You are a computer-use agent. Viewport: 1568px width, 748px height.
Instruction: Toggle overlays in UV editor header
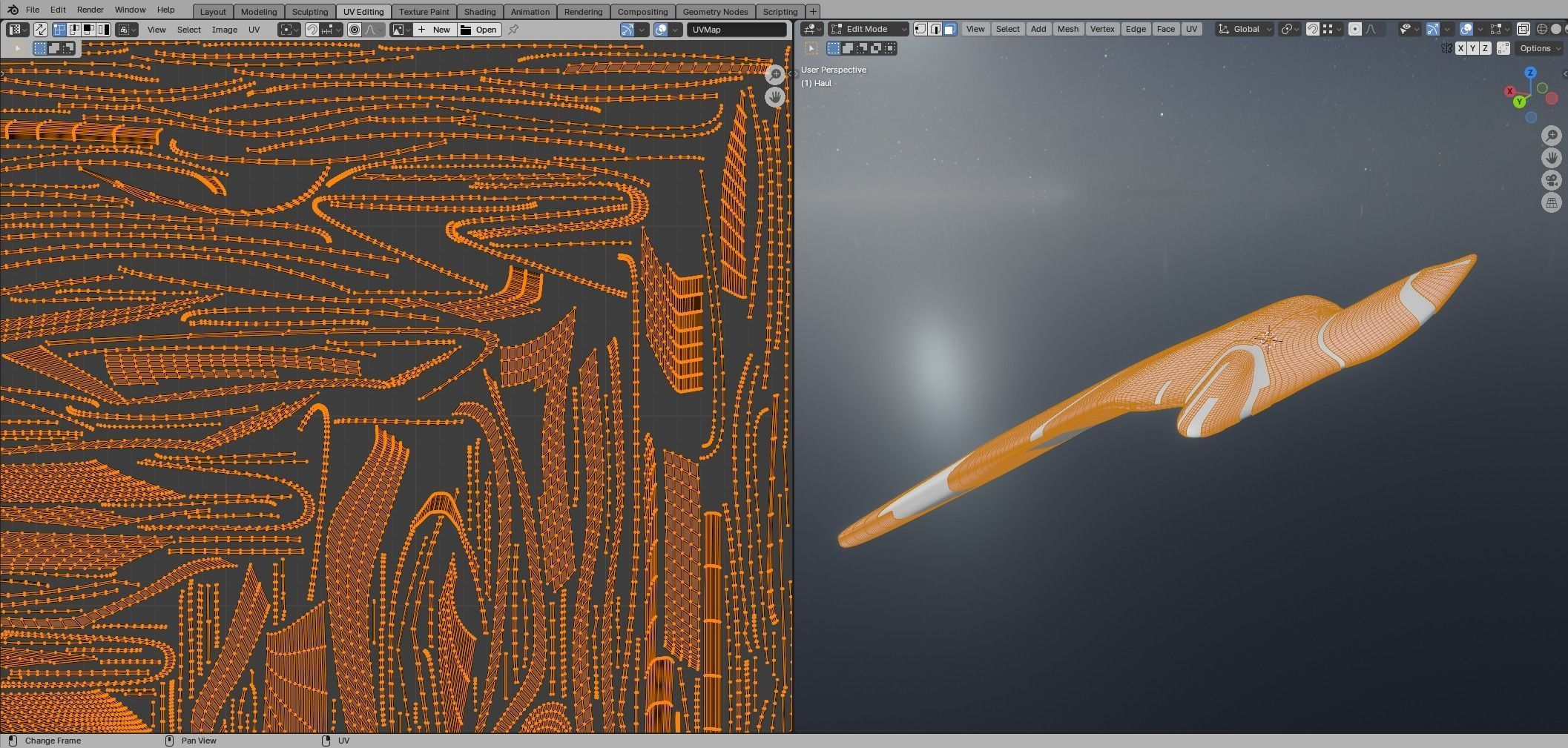pos(660,30)
